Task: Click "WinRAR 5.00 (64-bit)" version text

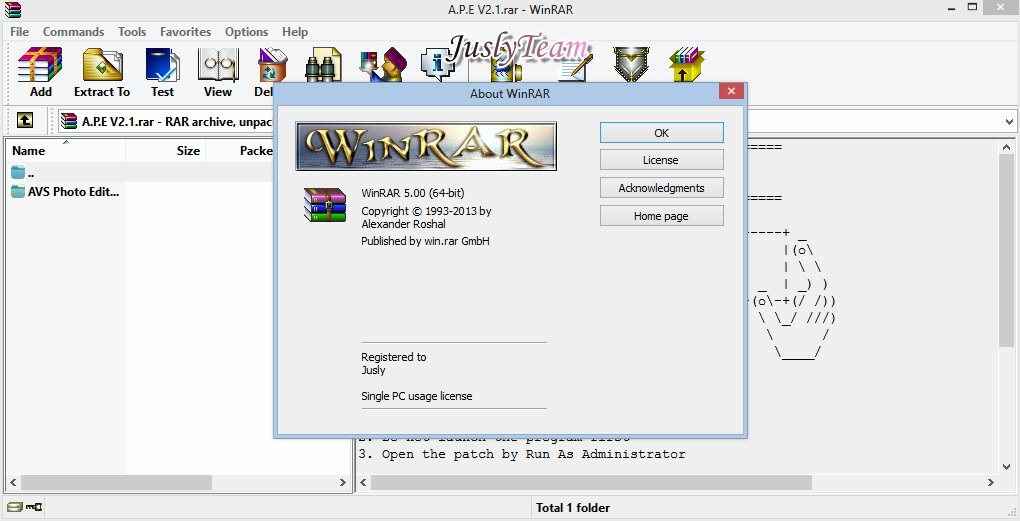Action: 413,193
